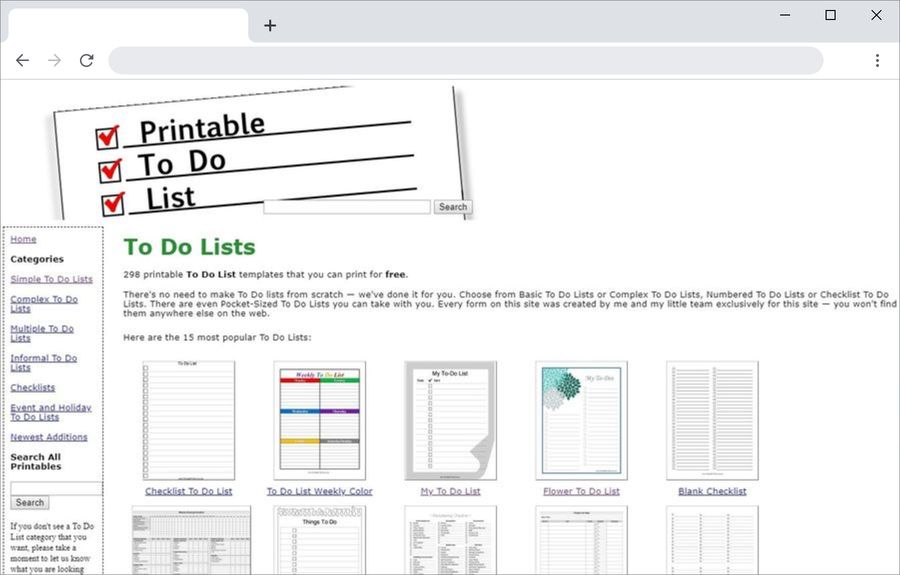This screenshot has height=575, width=900.
Task: Focus the header search text field
Action: click(347, 207)
